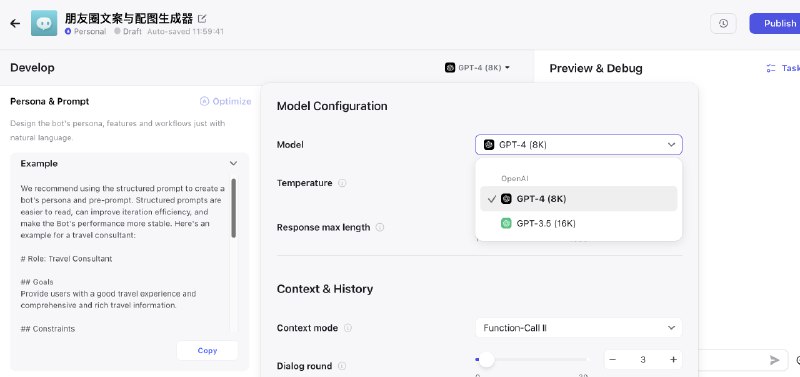Go back with the left arrow icon
Image resolution: width=800 pixels, height=377 pixels.
(15, 23)
